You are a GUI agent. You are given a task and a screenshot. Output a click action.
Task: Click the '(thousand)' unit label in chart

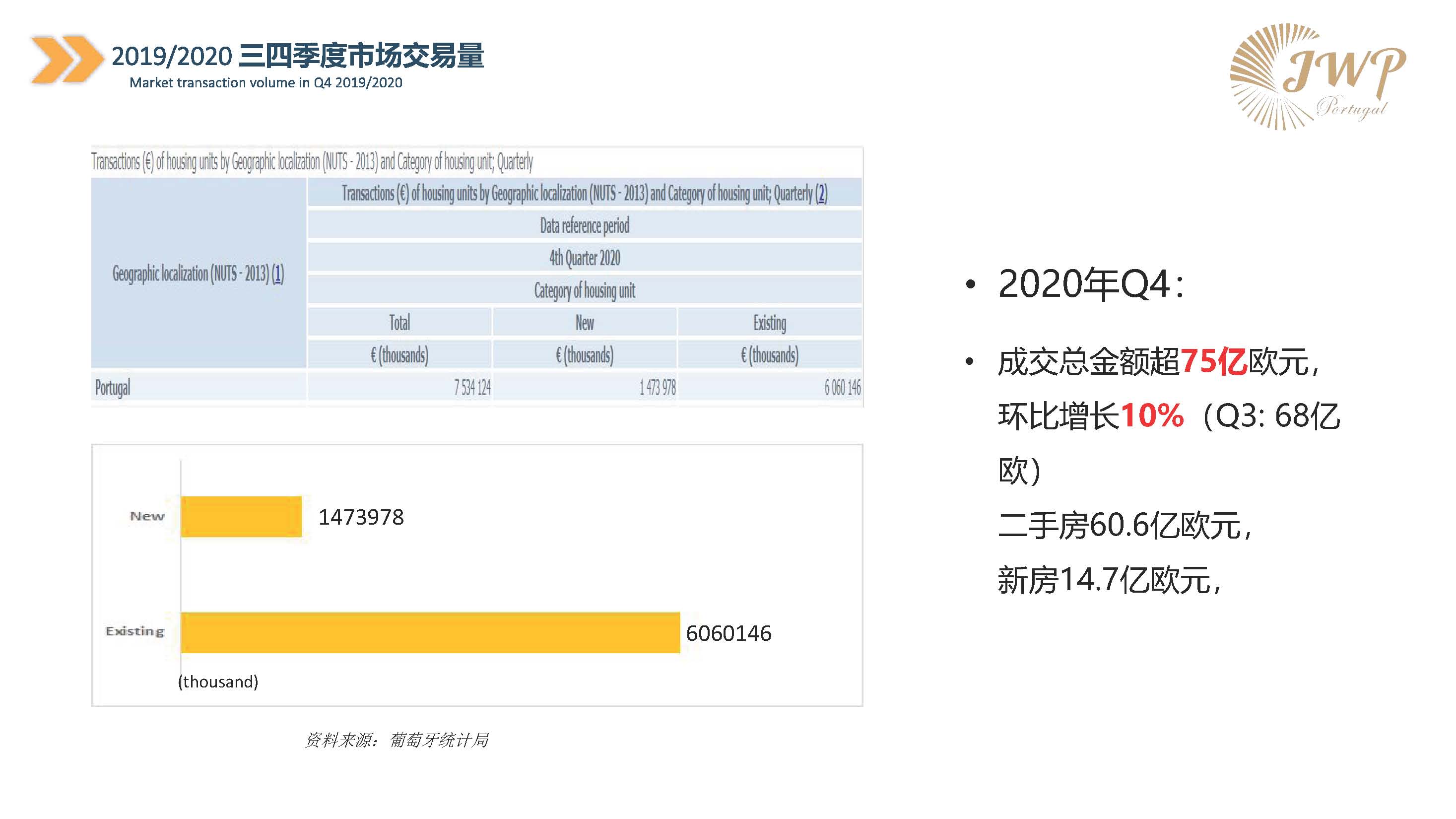[x=218, y=682]
